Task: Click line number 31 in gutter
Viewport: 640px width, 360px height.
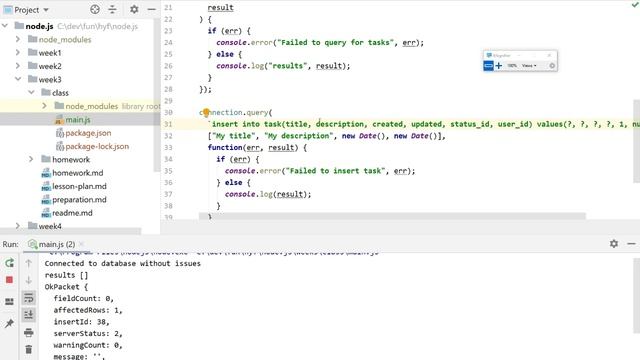Action: pyautogui.click(x=168, y=124)
